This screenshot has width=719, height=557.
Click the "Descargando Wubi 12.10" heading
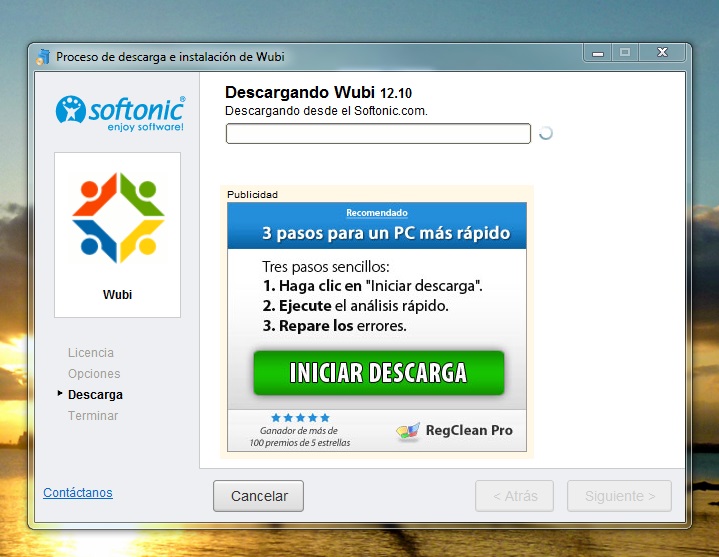point(318,93)
